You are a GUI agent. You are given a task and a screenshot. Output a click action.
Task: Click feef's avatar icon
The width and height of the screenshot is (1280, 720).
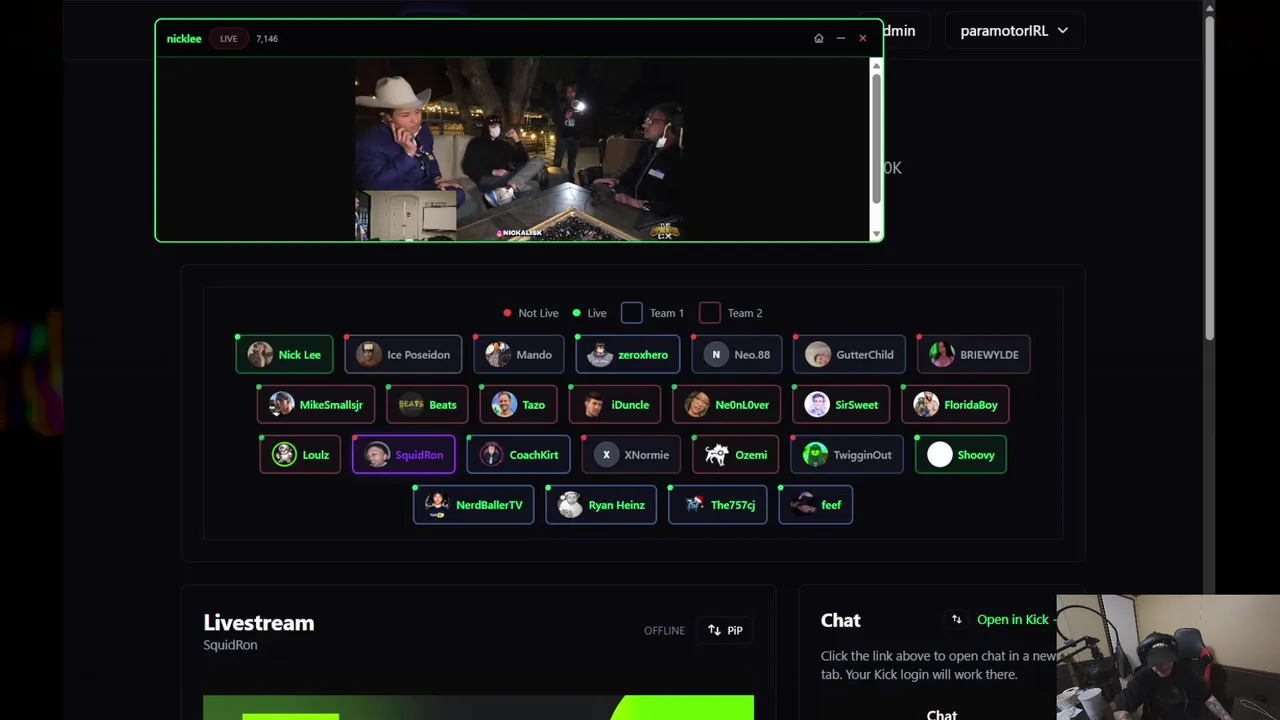(804, 505)
